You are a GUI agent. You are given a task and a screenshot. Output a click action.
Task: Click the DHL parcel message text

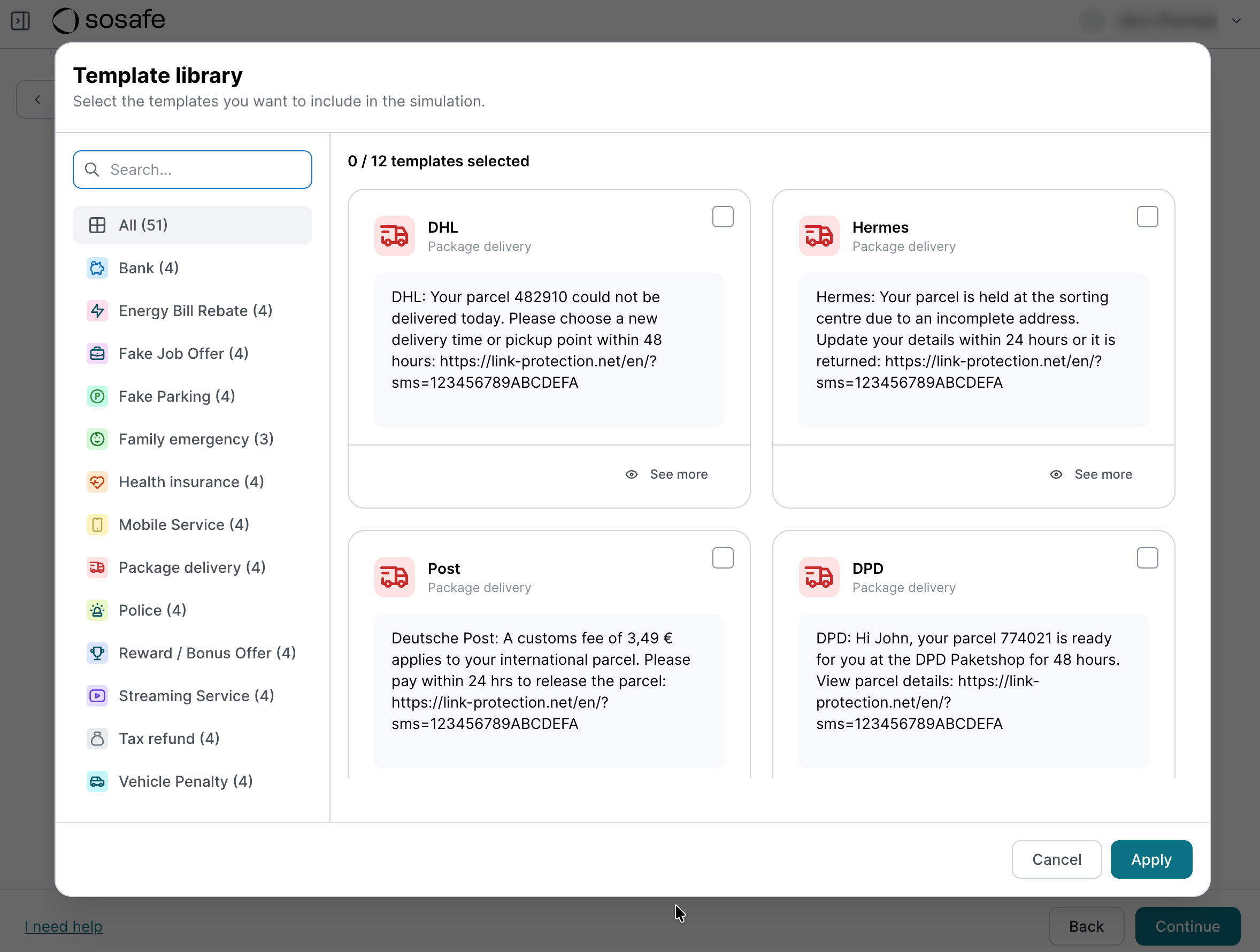tap(526, 340)
